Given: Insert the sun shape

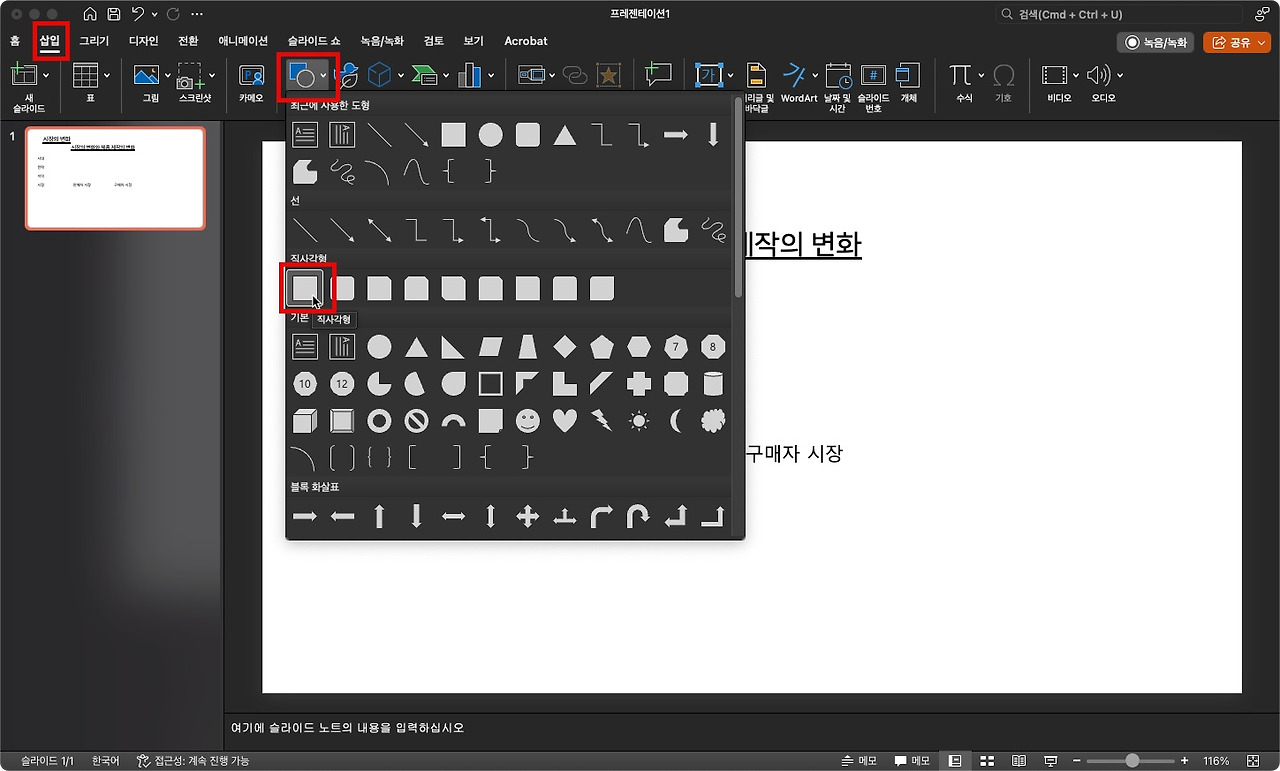Looking at the screenshot, I should click(639, 421).
